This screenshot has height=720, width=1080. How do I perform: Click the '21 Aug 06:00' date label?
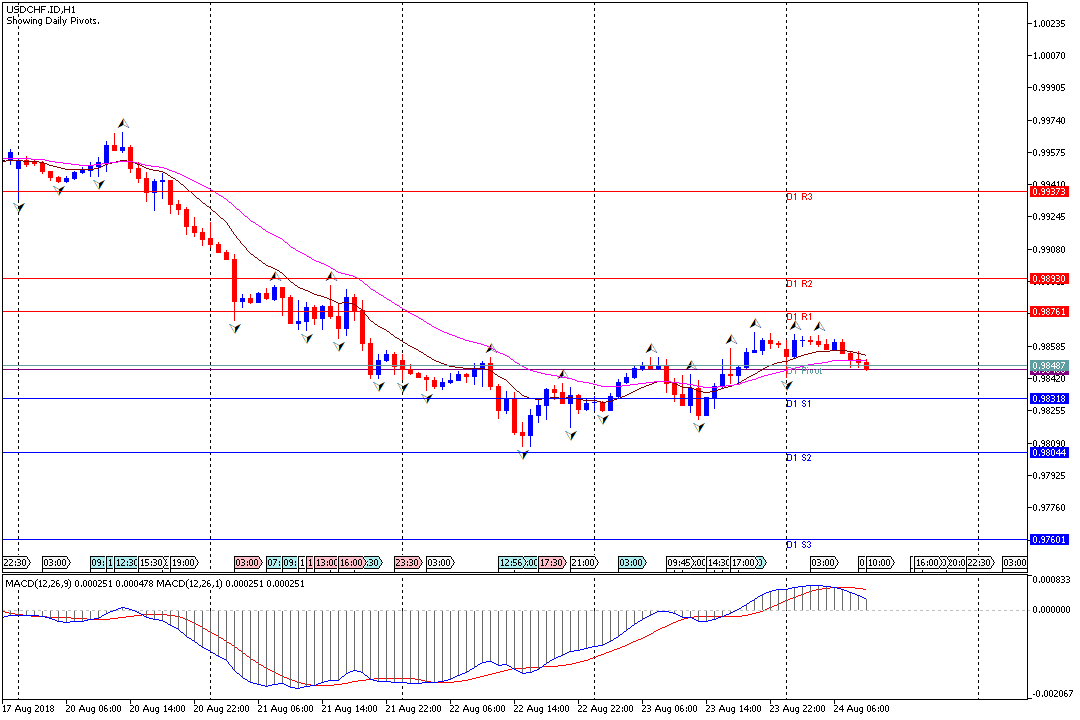point(286,708)
